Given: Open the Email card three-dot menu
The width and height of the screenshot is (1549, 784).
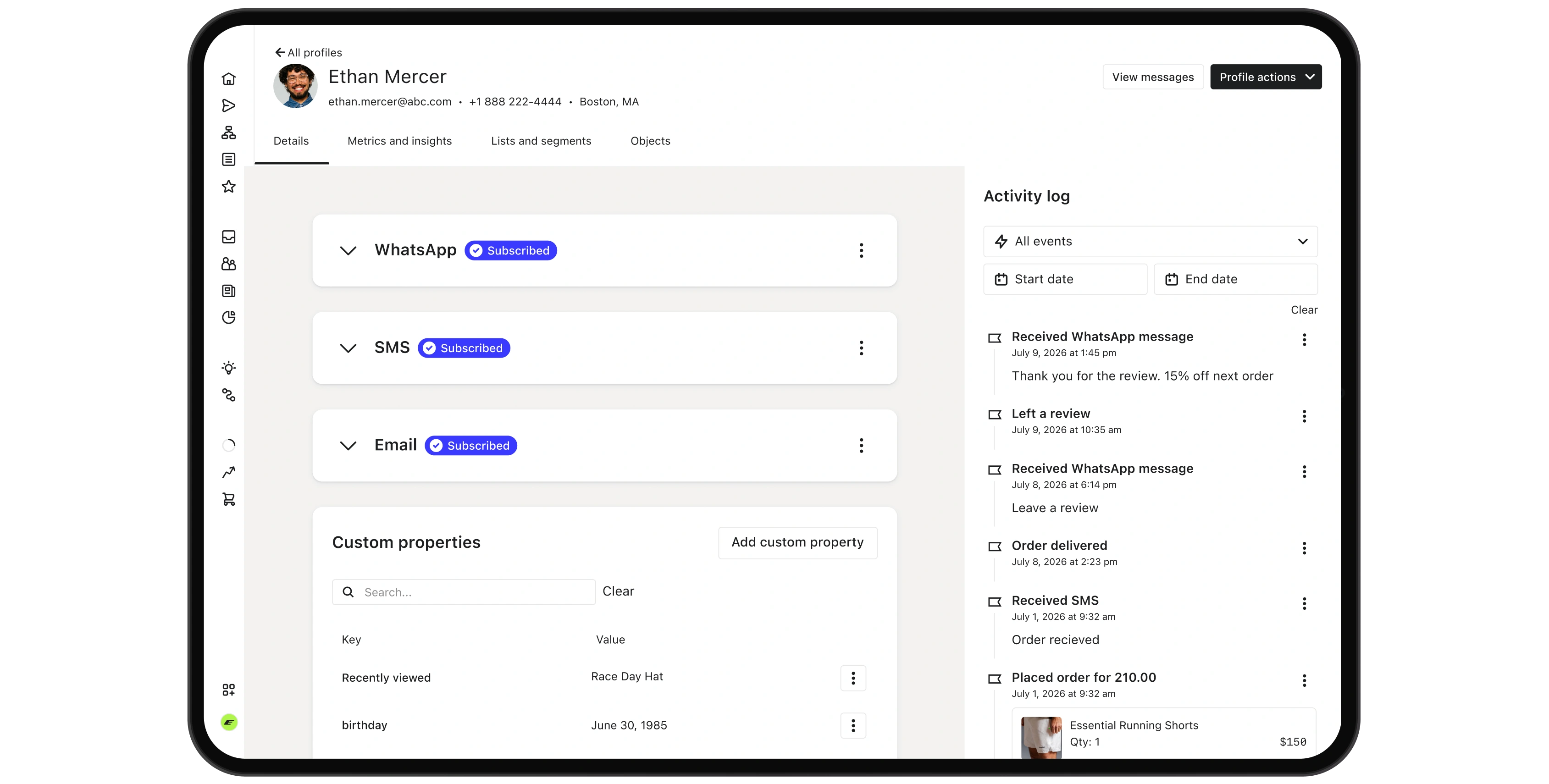Looking at the screenshot, I should pyautogui.click(x=861, y=446).
